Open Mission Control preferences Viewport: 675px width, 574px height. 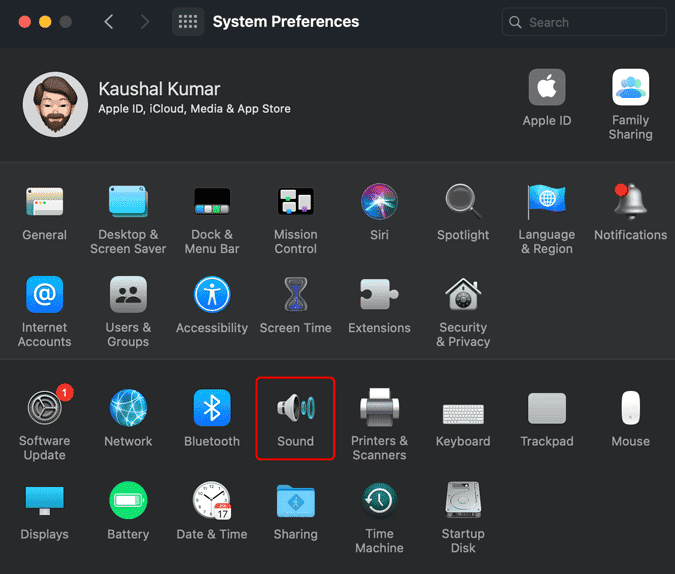296,219
